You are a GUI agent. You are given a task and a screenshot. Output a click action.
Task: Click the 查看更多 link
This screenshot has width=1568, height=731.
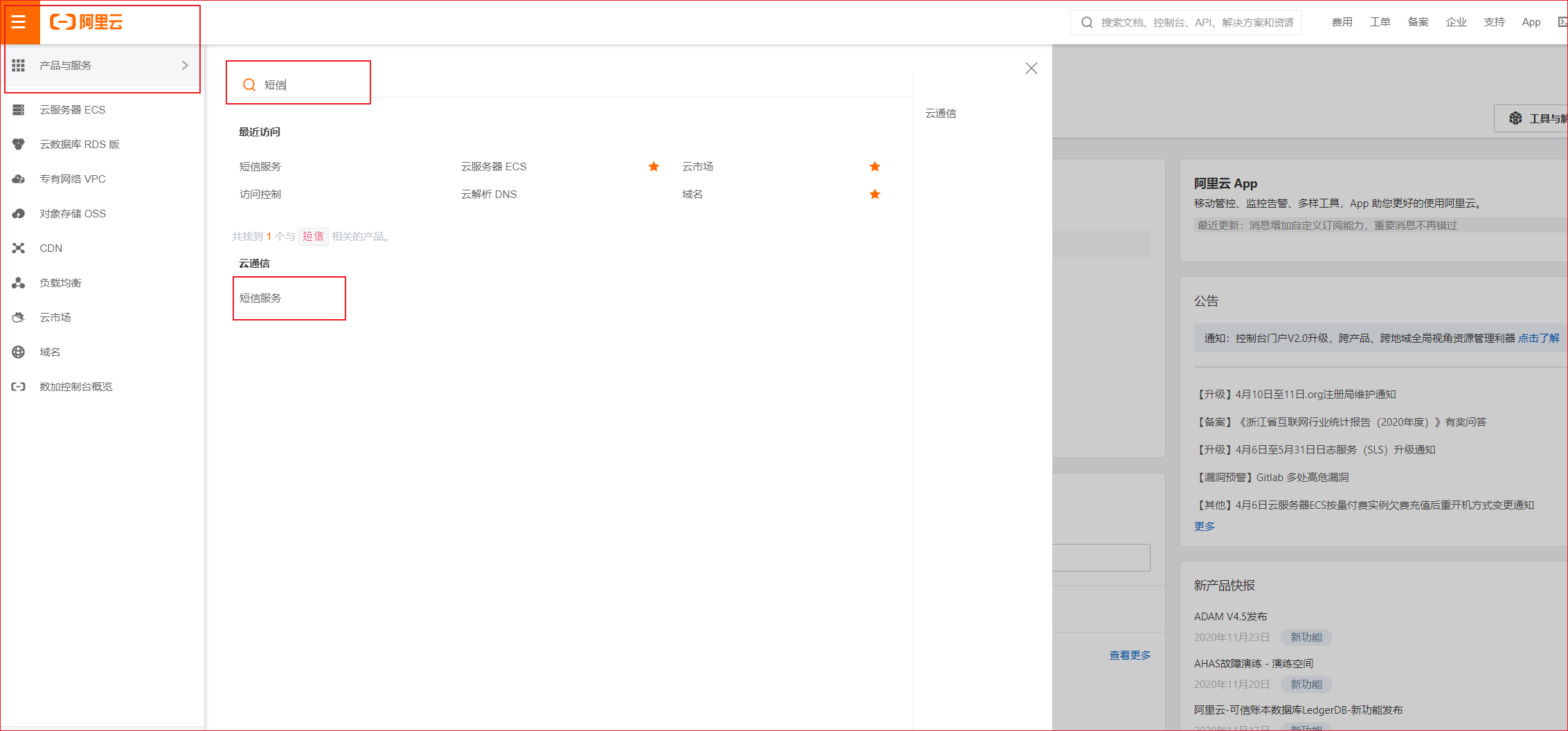[1130, 655]
